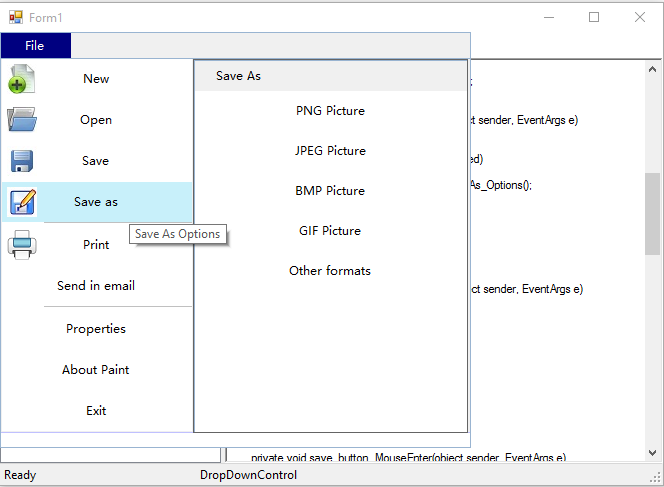Open Other formats option

(x=330, y=271)
